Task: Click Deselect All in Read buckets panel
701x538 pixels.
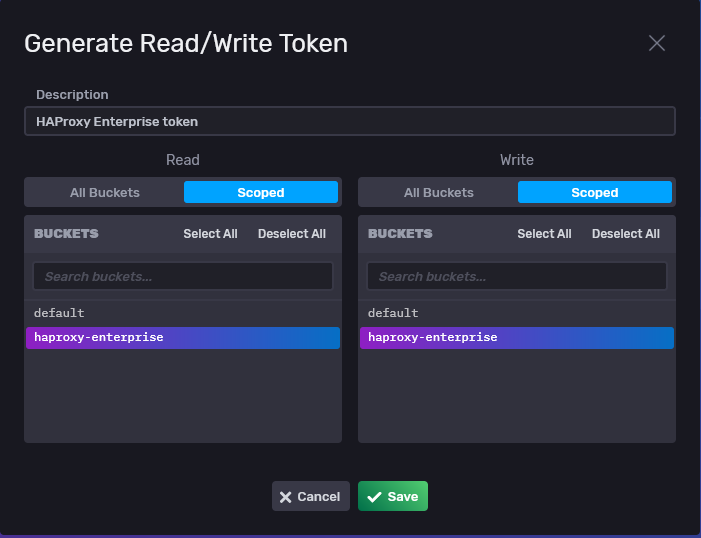Action: [292, 234]
